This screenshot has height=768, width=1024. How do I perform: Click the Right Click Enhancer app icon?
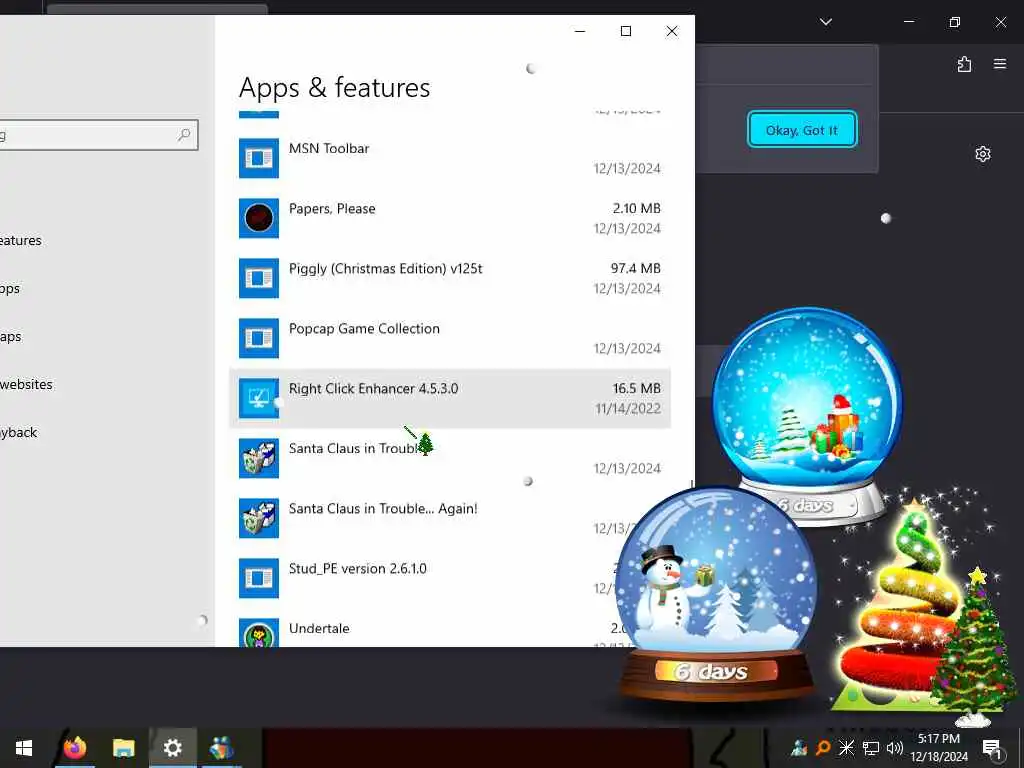(x=259, y=398)
